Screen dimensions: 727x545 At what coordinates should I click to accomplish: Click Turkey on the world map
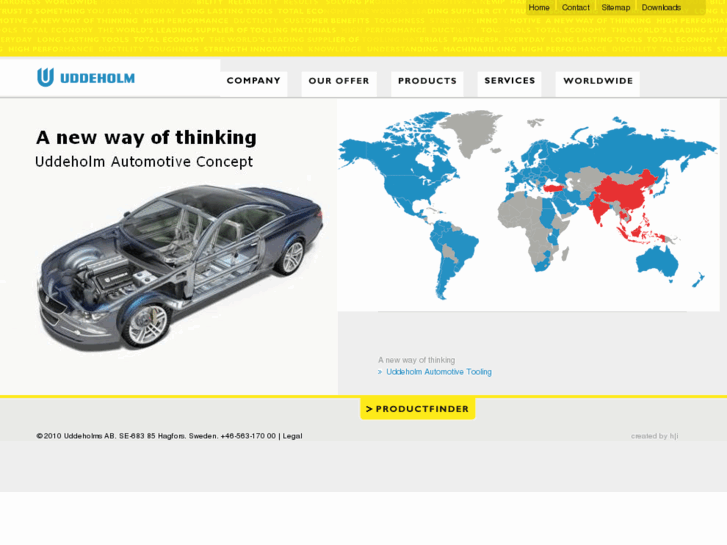(556, 188)
